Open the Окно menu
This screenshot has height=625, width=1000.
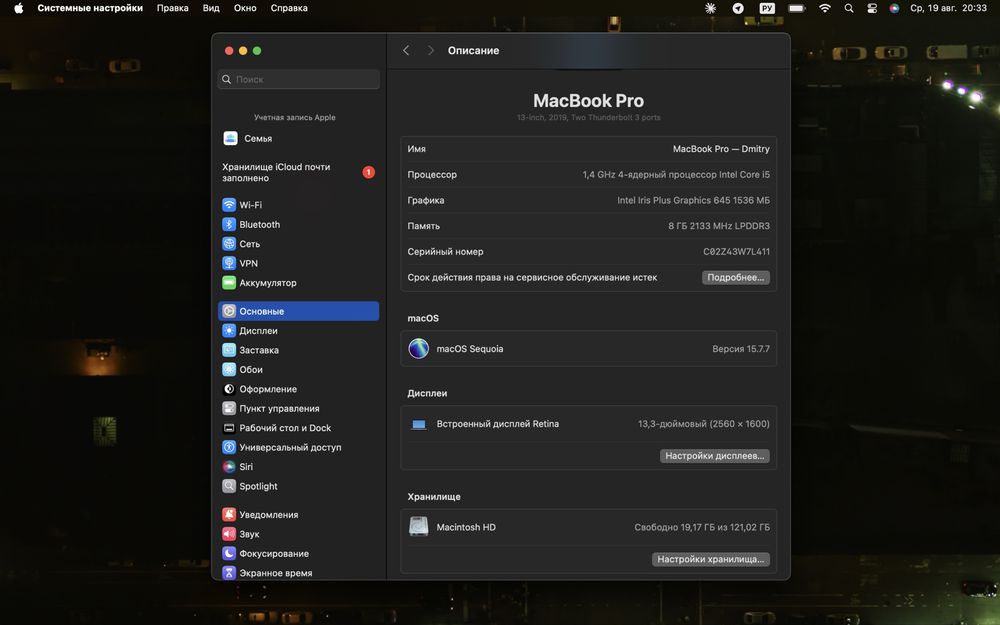pyautogui.click(x=245, y=8)
